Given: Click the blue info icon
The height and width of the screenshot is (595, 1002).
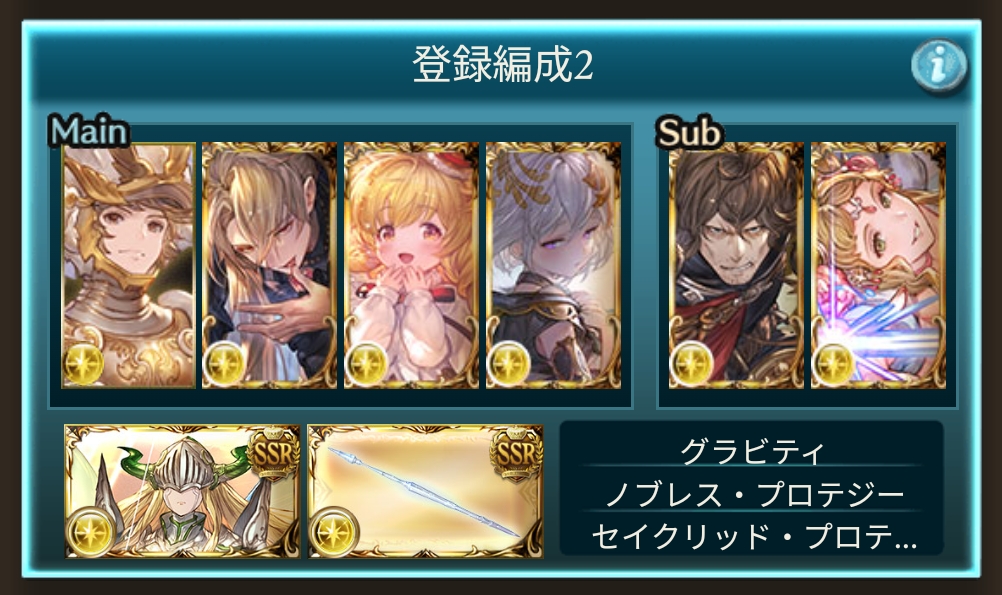Looking at the screenshot, I should [x=938, y=66].
